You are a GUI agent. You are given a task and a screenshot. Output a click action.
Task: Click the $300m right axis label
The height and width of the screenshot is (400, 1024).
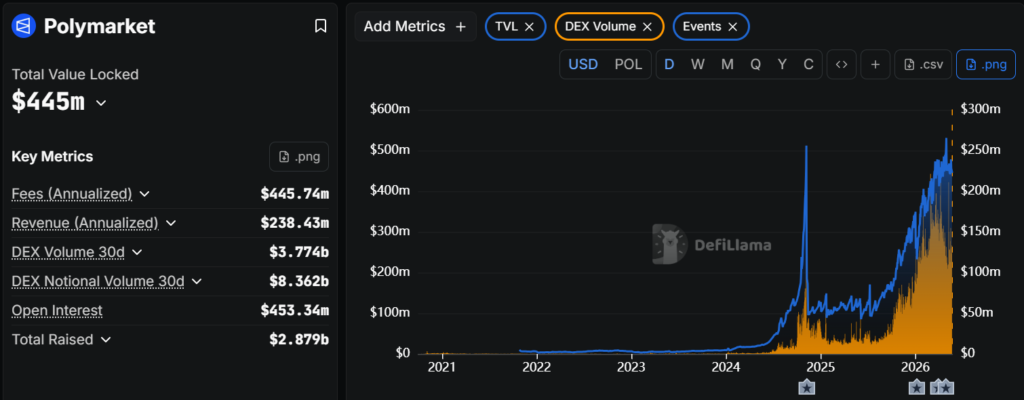(981, 109)
